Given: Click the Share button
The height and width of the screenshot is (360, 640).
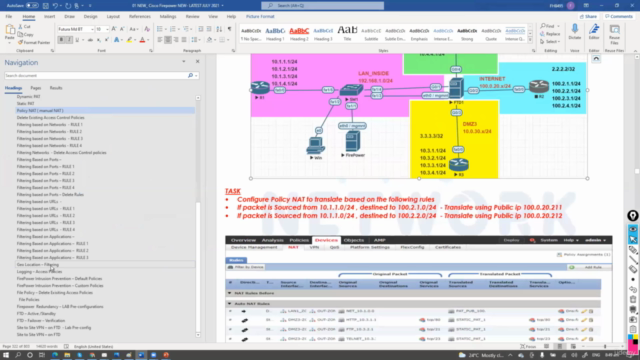Looking at the screenshot, I should pos(588,17).
